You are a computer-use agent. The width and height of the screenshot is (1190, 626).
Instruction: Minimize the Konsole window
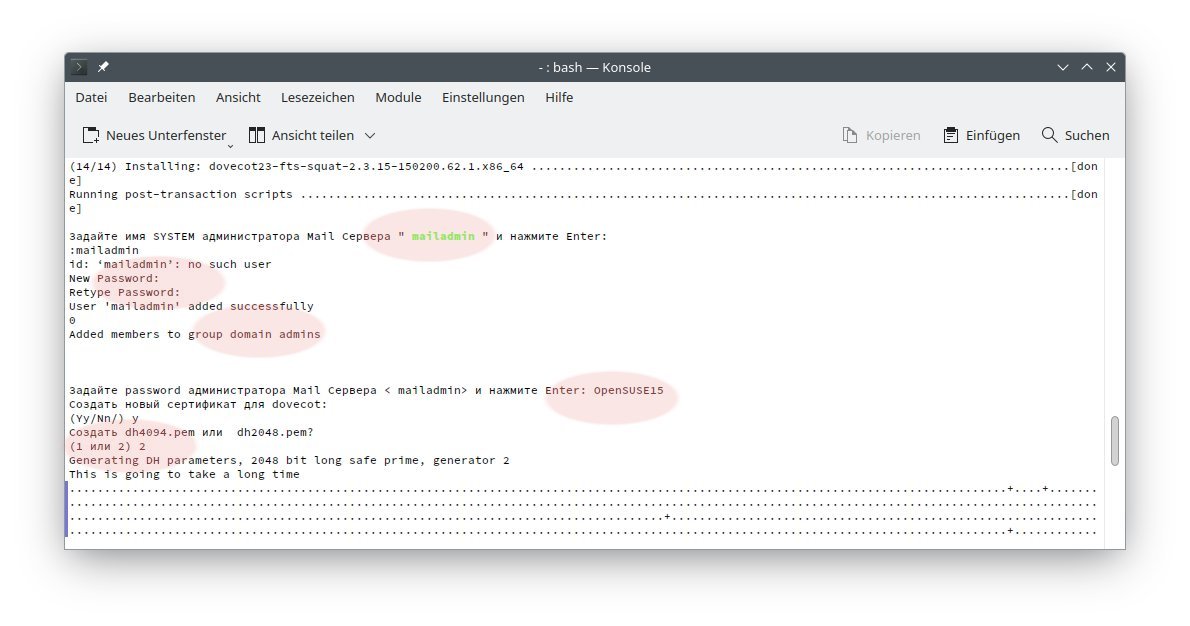tap(1063, 67)
